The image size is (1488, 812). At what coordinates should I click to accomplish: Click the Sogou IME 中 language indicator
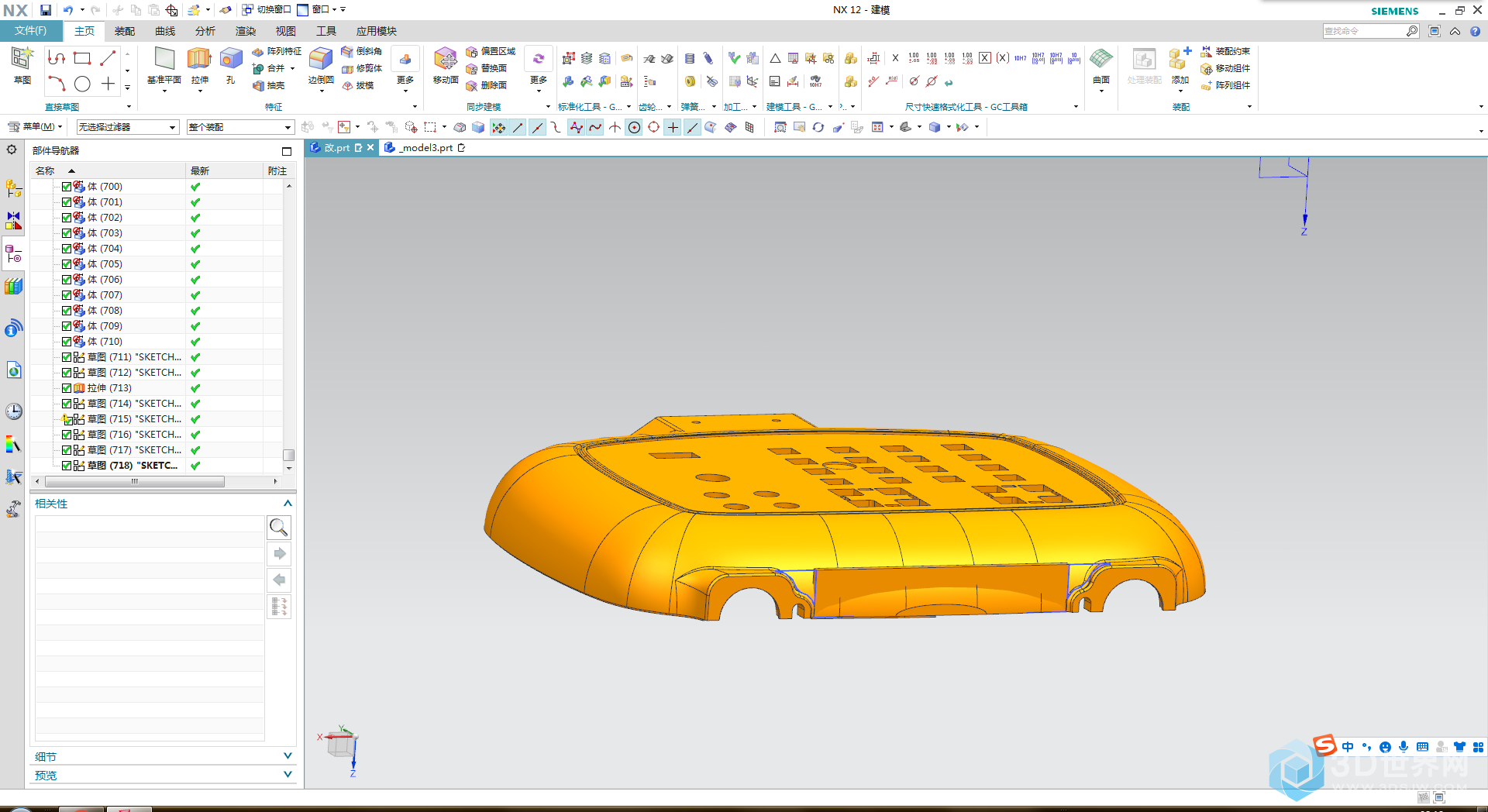click(1348, 747)
